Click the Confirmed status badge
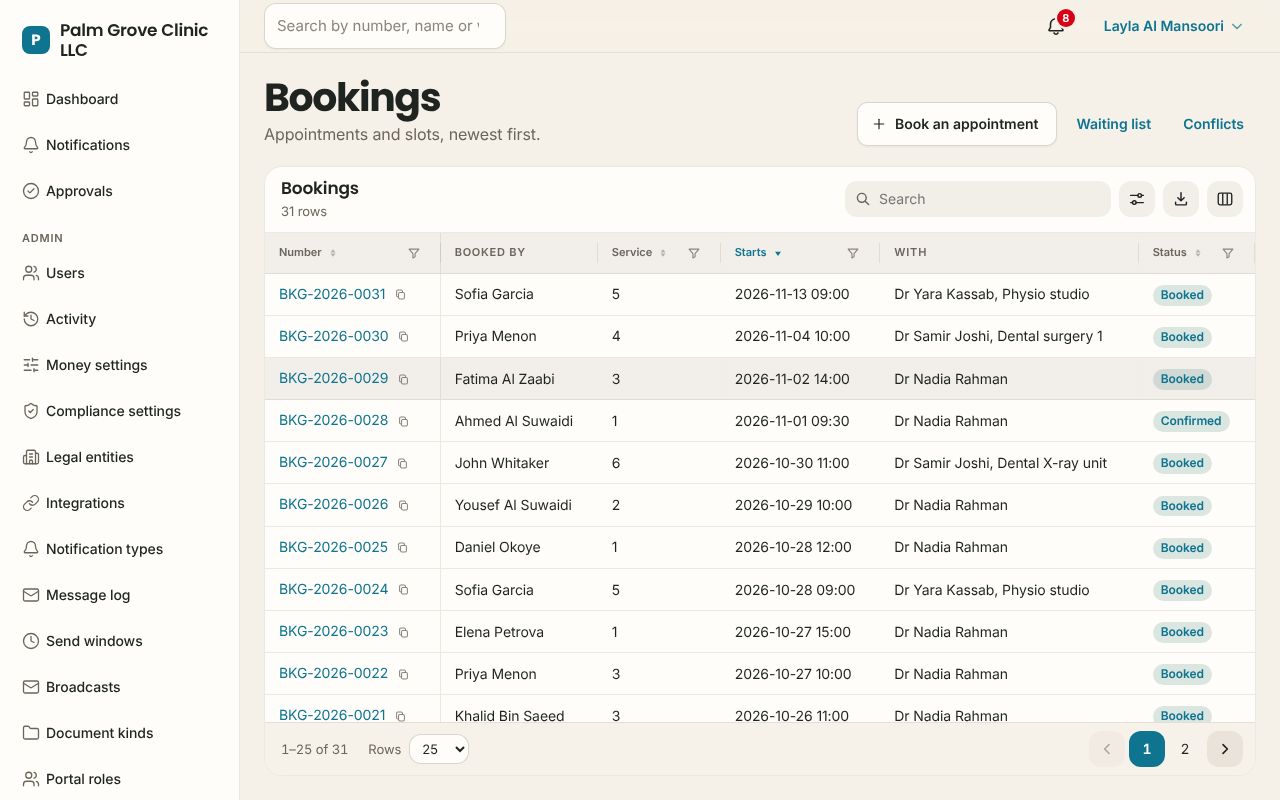Image resolution: width=1280 pixels, height=800 pixels. pos(1191,421)
